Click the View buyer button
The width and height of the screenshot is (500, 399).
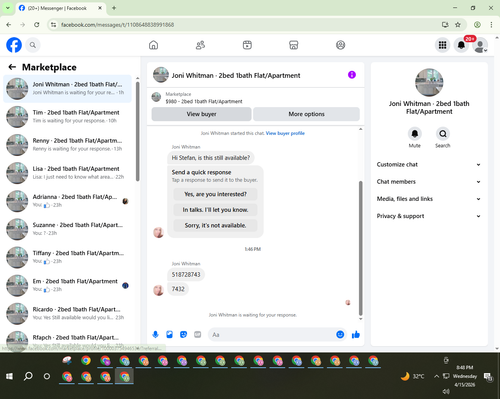coord(201,114)
